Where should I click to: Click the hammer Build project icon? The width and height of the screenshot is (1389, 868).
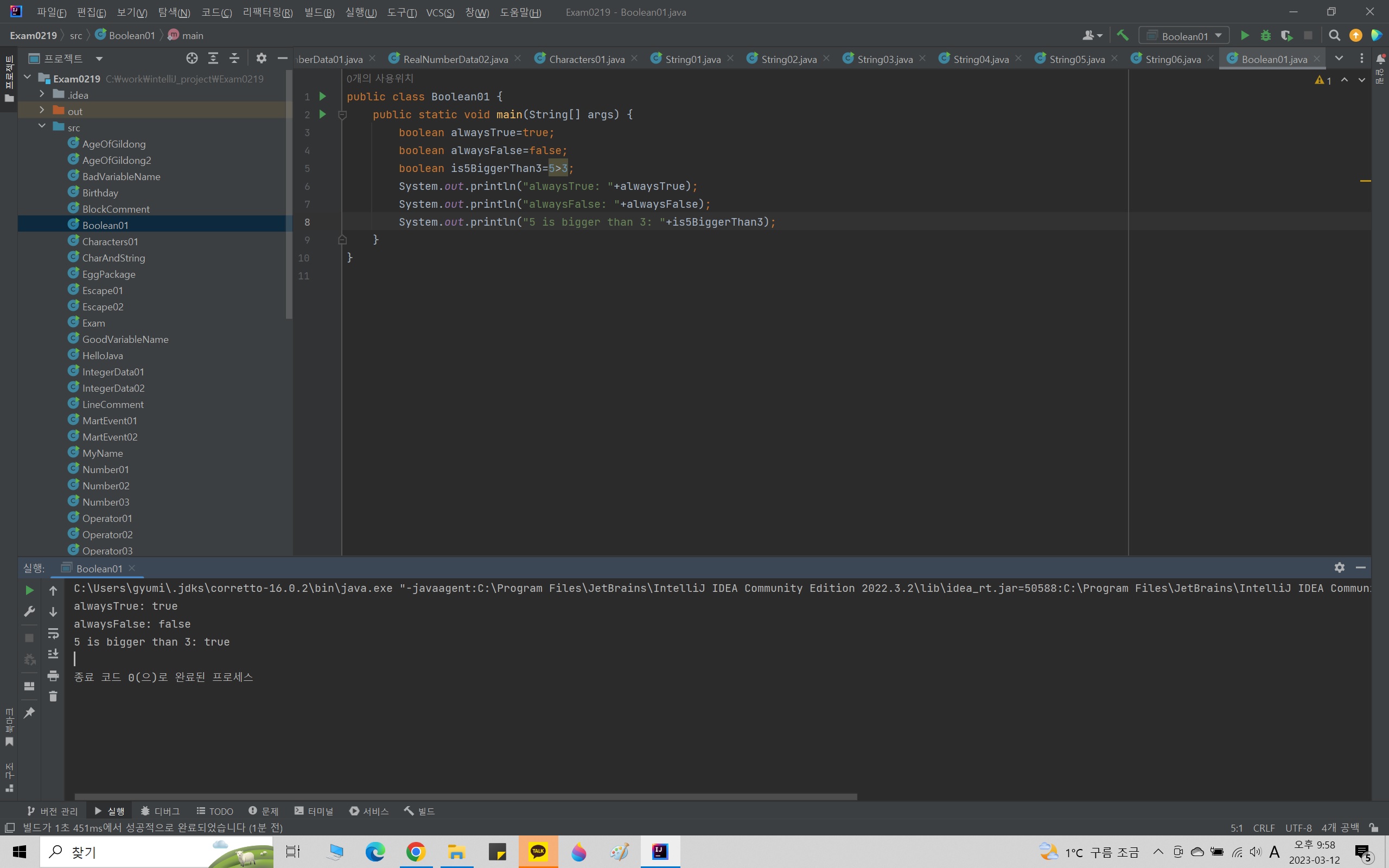[1123, 36]
